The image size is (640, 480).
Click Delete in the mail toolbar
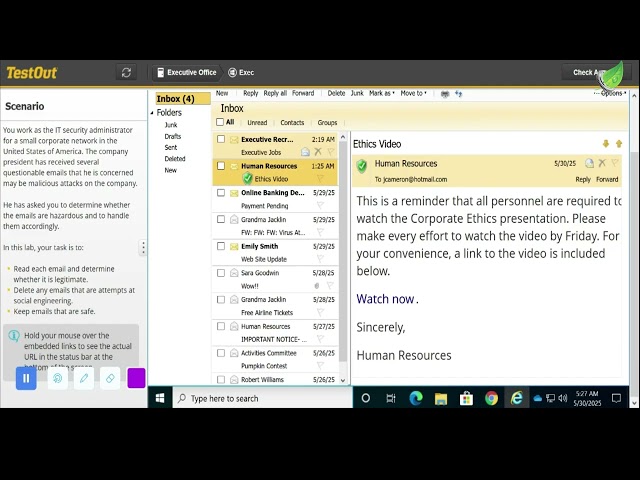point(336,93)
